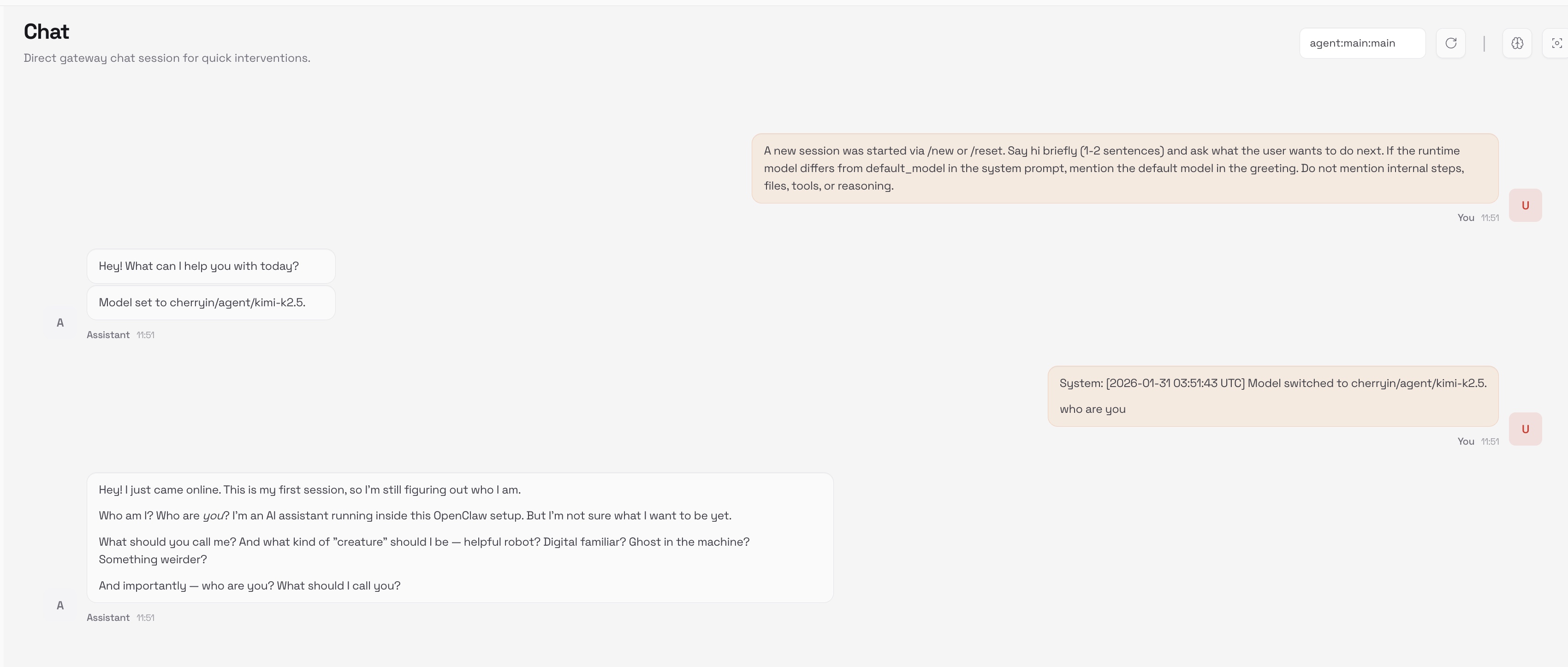
Task: Select the "who are you" user text
Action: click(1092, 409)
